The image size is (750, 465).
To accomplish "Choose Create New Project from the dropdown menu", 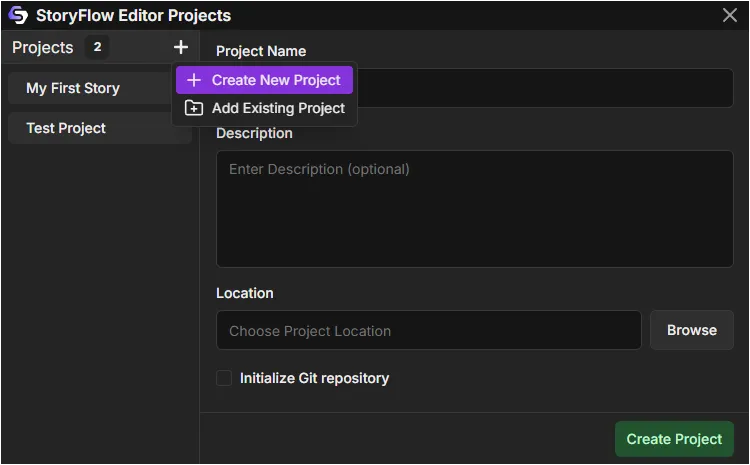I will point(275,80).
